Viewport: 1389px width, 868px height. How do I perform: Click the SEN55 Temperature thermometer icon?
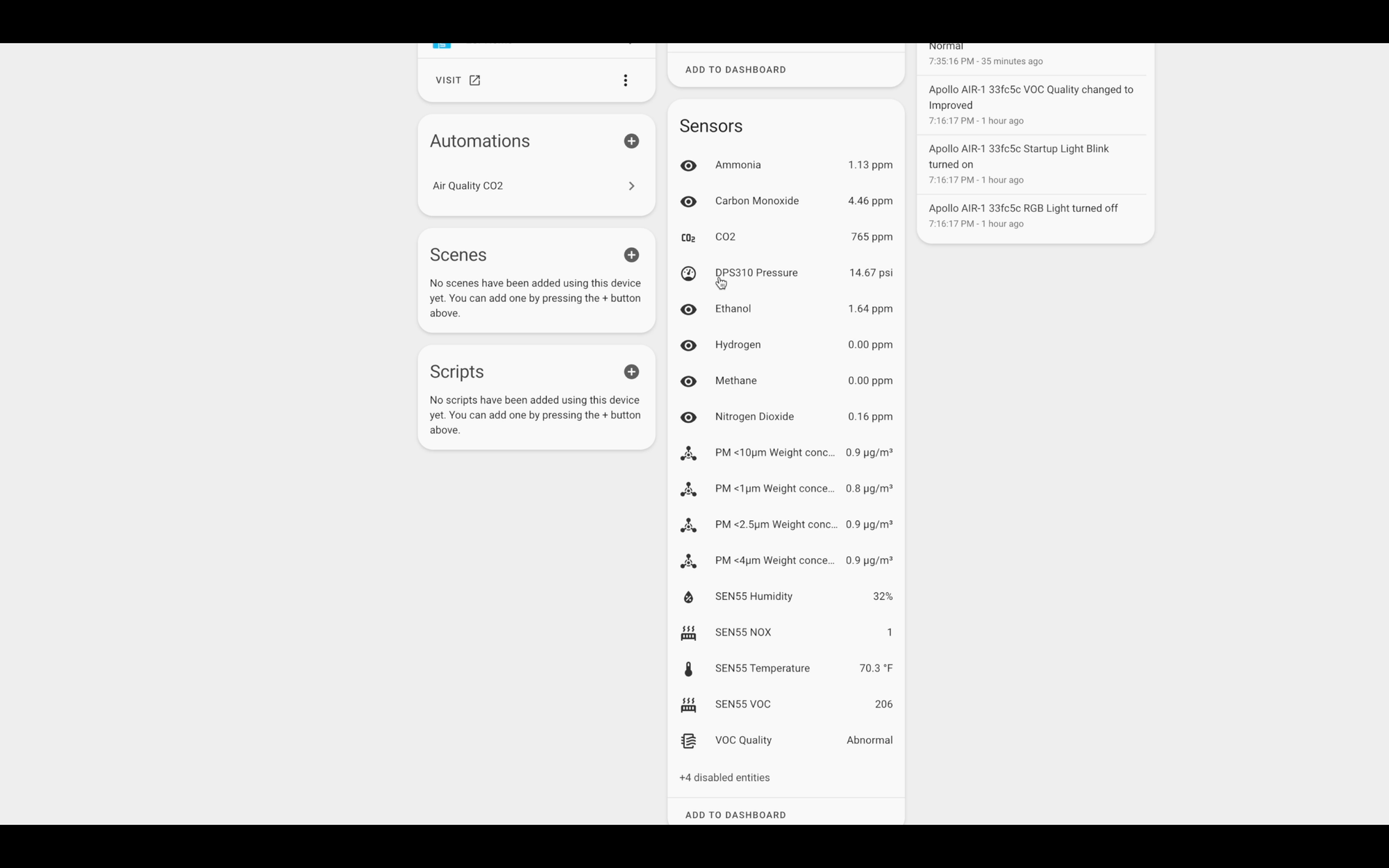point(688,669)
